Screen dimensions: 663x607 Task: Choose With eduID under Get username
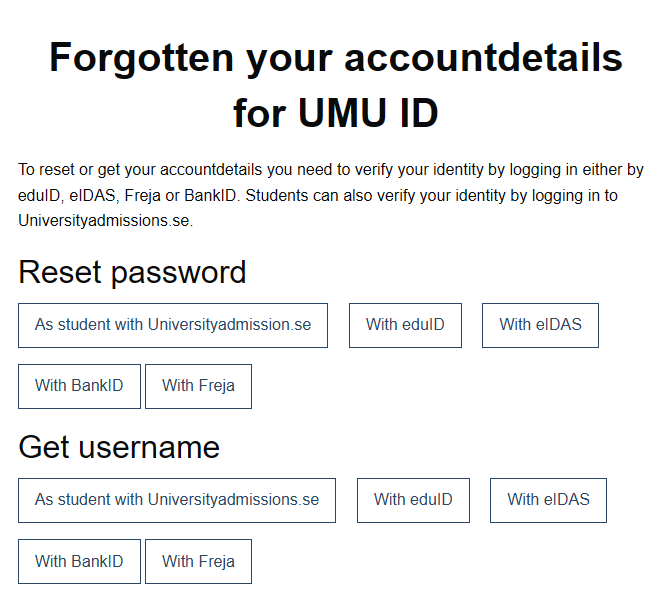413,500
